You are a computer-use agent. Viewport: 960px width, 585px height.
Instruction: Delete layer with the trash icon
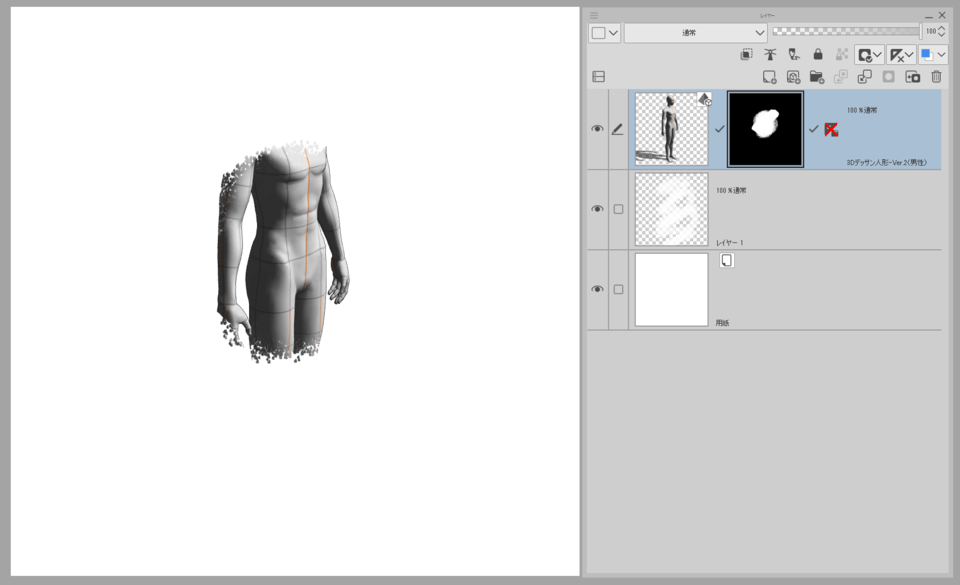pos(936,76)
